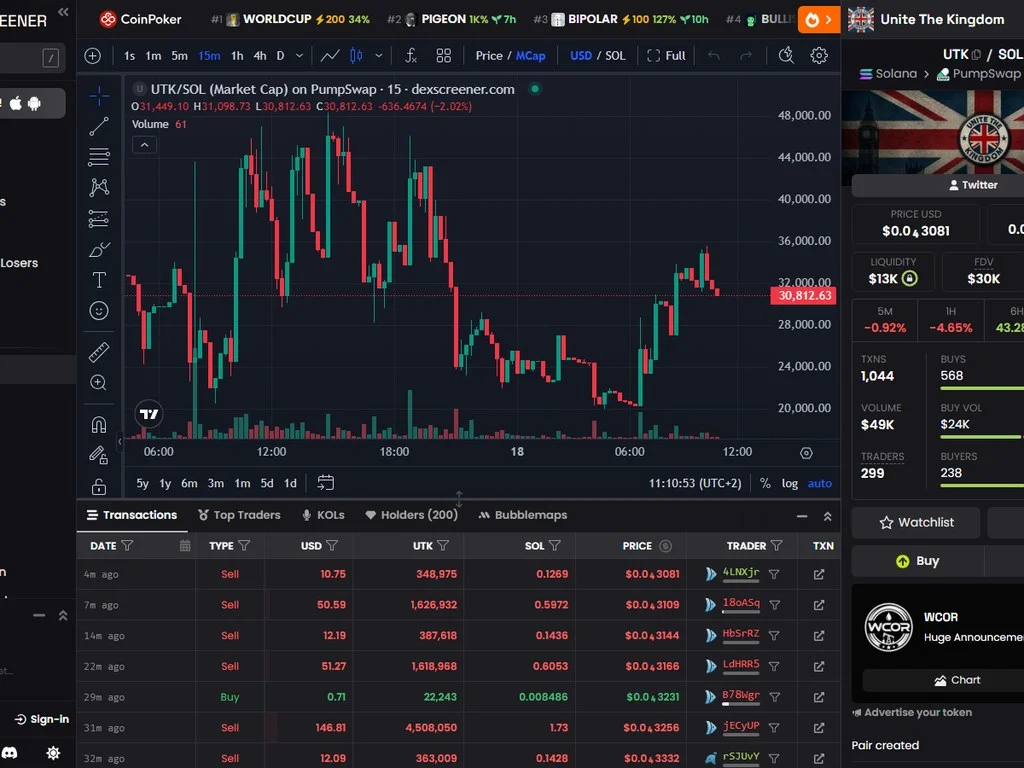Filter transactions by DATE funnel
The height and width of the screenshot is (768, 1024).
[127, 545]
